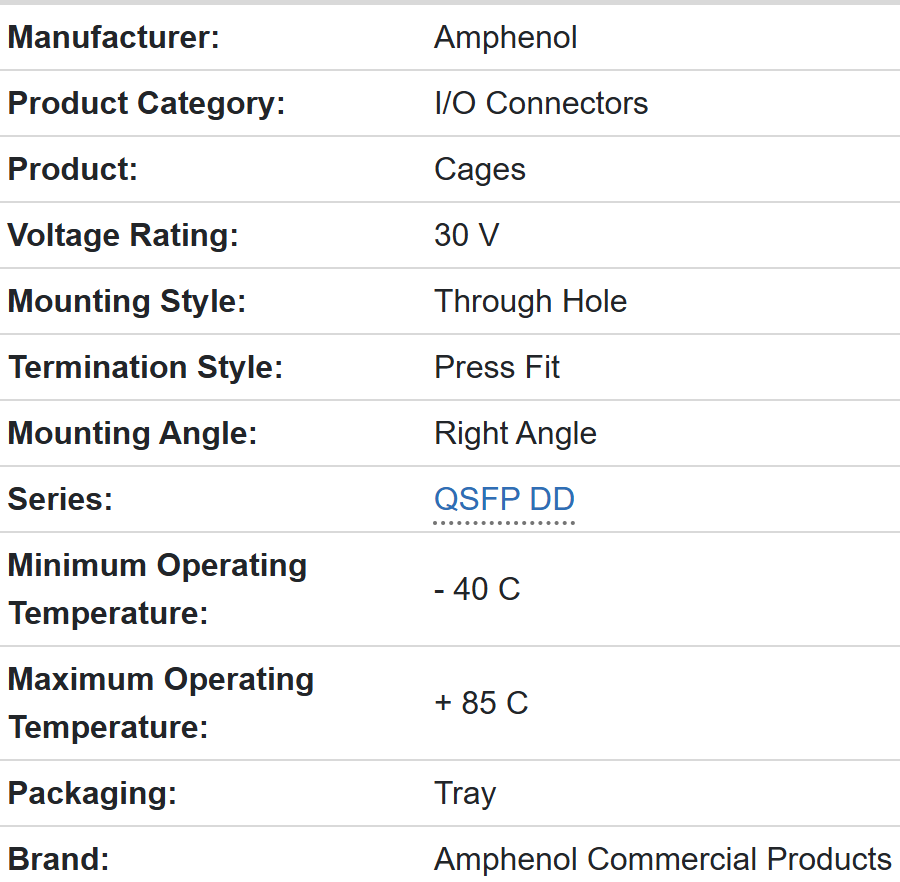Select the Press Fit value
The width and height of the screenshot is (900, 882).
(497, 368)
